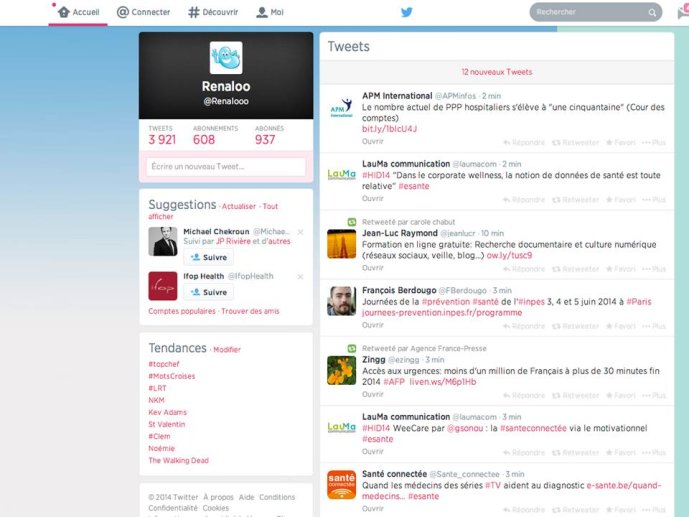Open Zingg flower avatar
Viewport: 689px width, 517px height.
341,370
